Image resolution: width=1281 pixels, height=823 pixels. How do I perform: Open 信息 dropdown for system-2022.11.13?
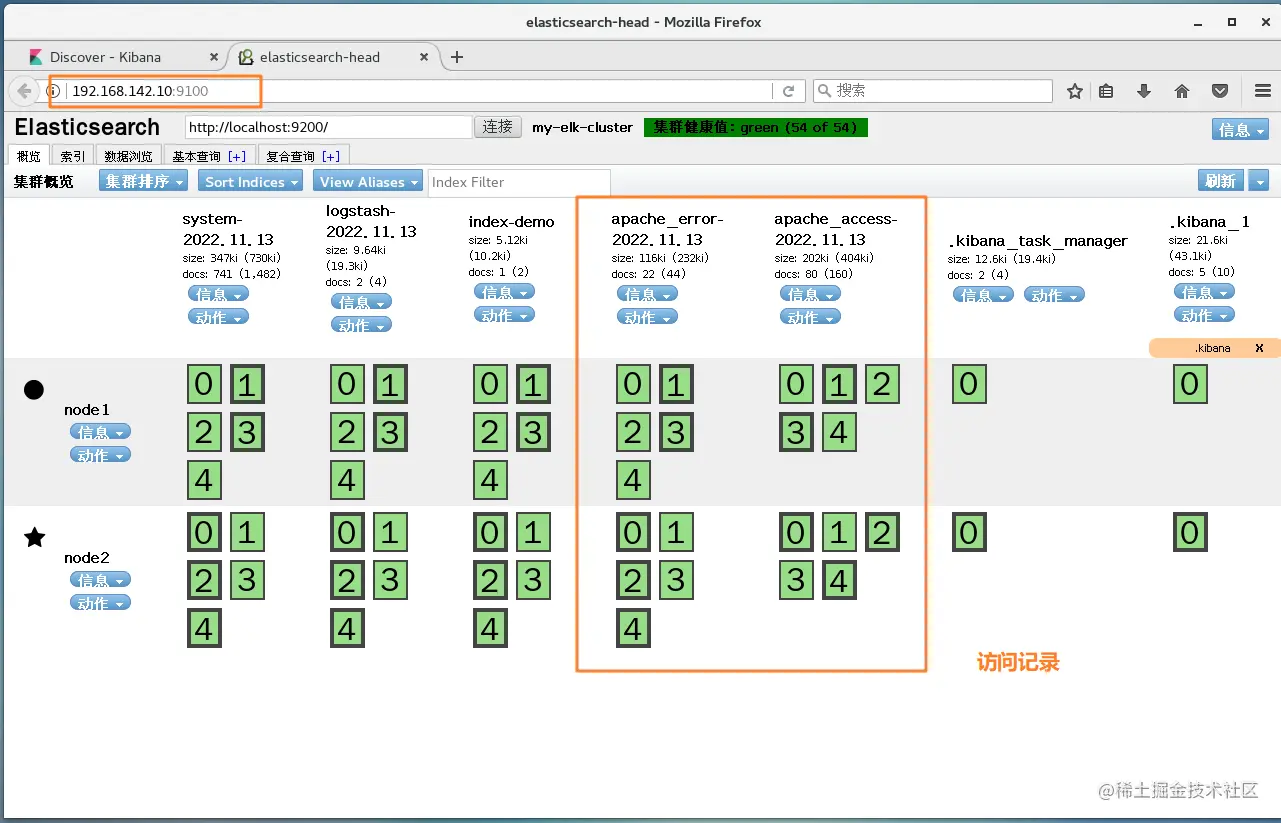218,294
